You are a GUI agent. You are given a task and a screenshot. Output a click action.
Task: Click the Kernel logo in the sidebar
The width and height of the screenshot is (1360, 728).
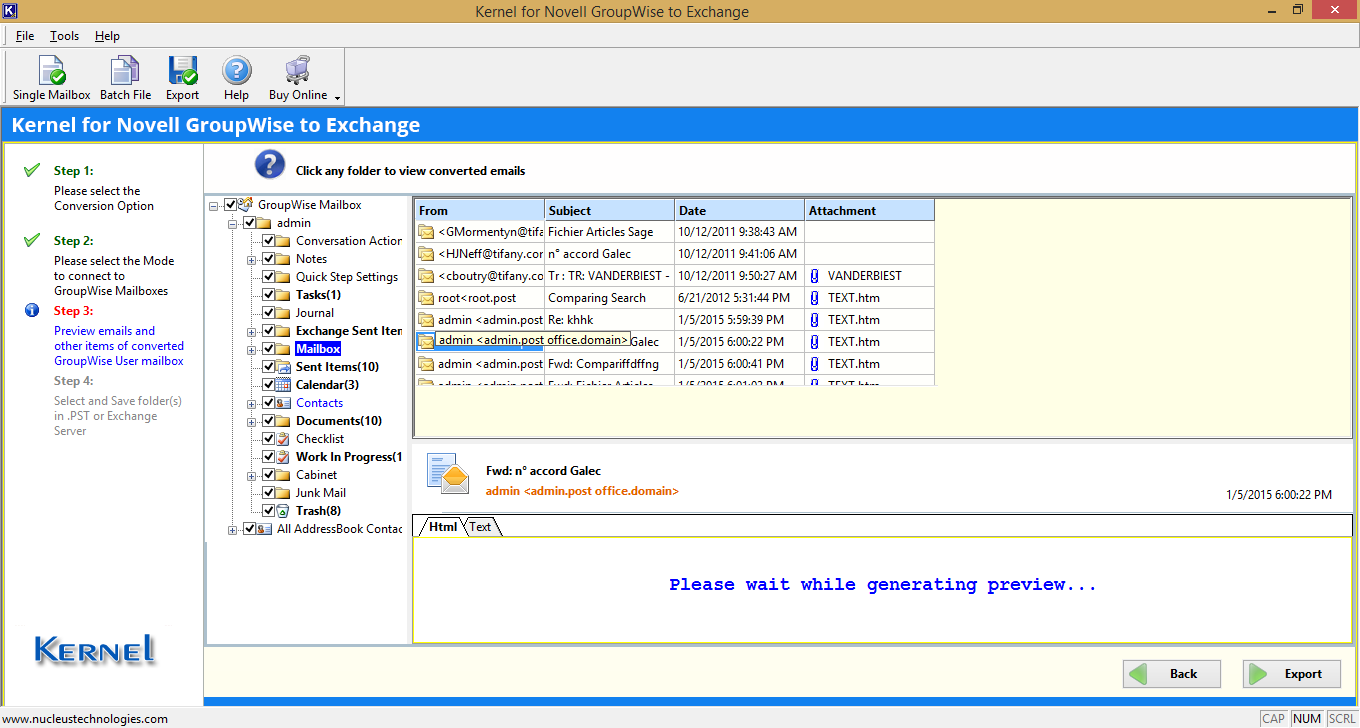93,650
